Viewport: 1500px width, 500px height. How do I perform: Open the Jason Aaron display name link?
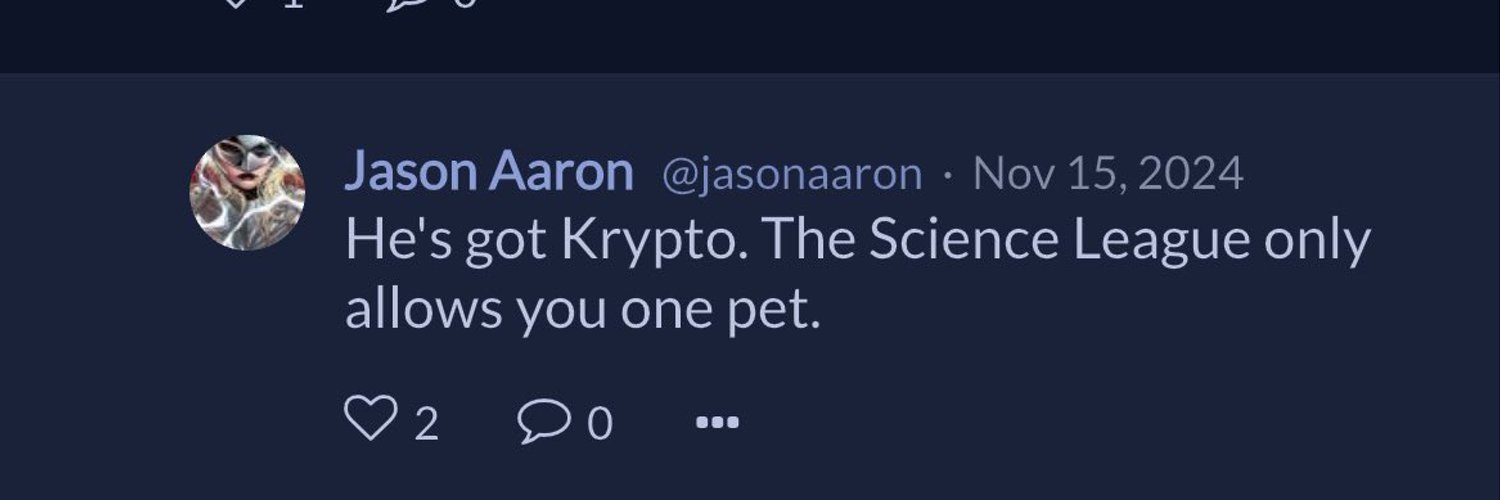tap(489, 173)
